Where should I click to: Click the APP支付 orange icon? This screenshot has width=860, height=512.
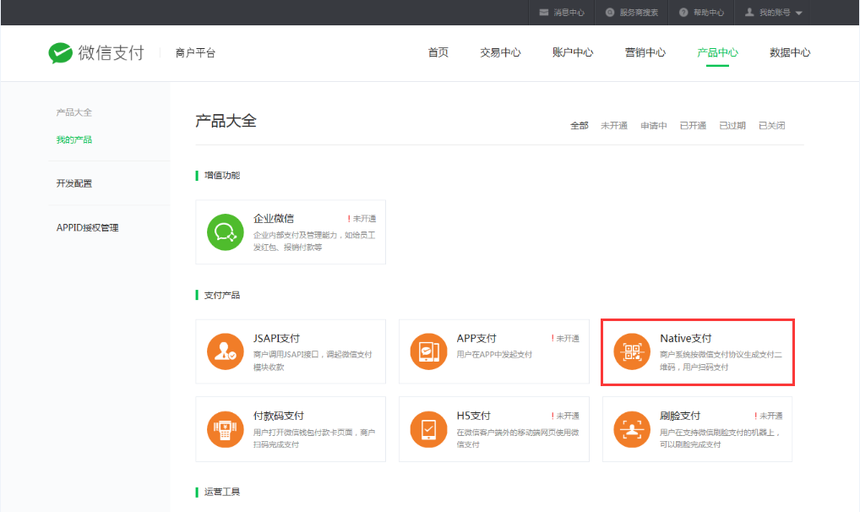tap(428, 352)
